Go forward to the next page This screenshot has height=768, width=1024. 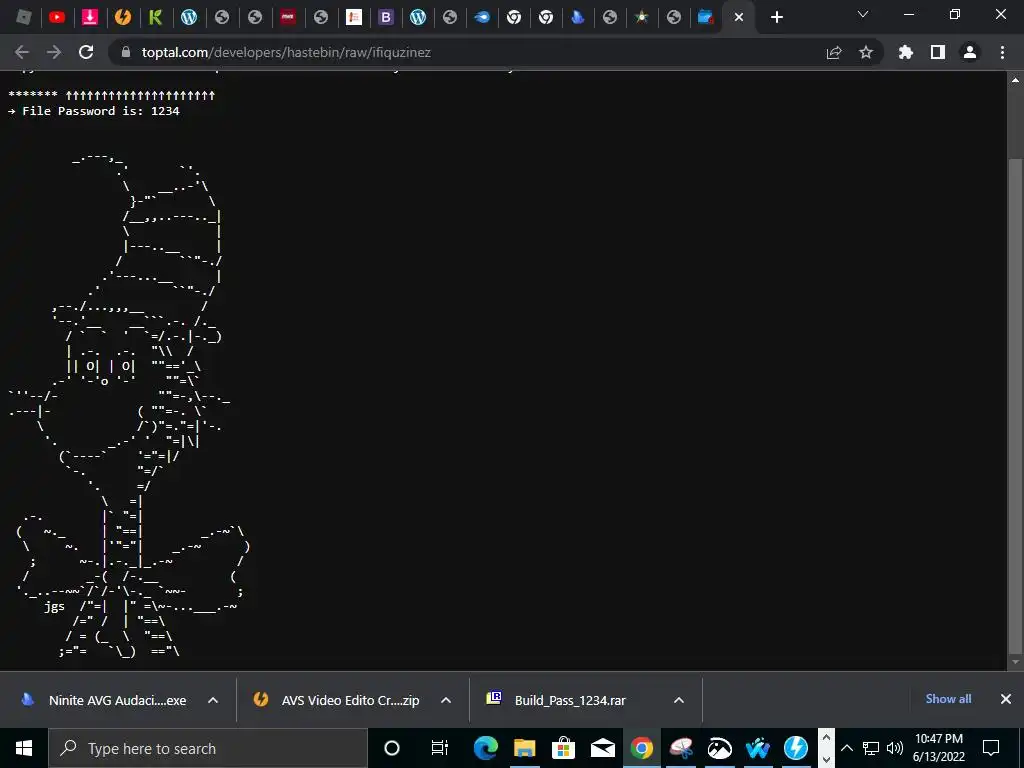coord(54,52)
